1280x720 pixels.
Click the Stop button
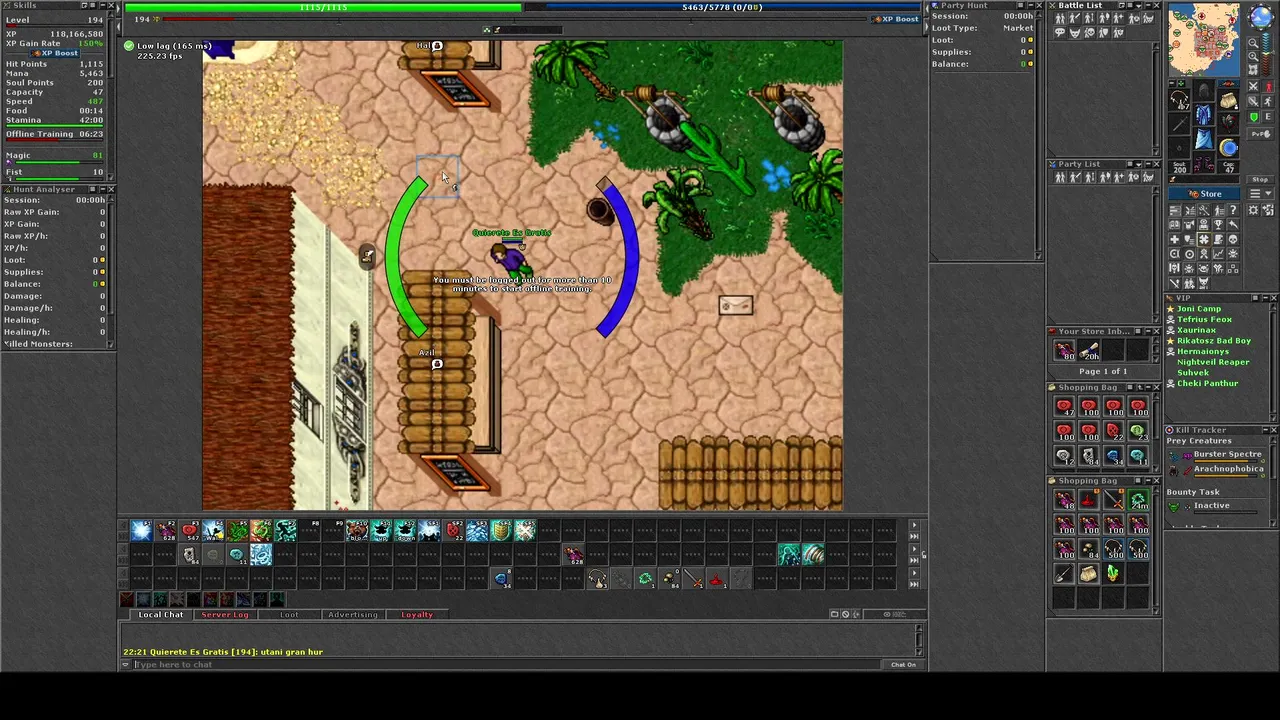pyautogui.click(x=1260, y=179)
